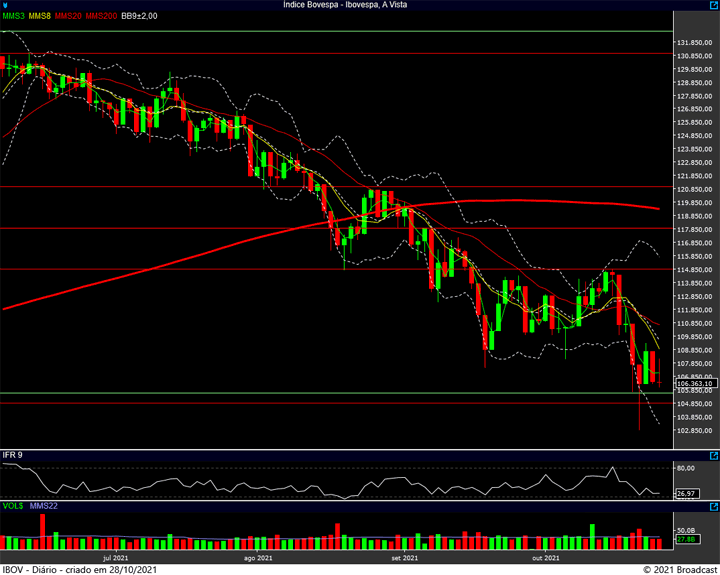Select the MMS20 moving average label
This screenshot has width=720, height=575.
point(68,16)
